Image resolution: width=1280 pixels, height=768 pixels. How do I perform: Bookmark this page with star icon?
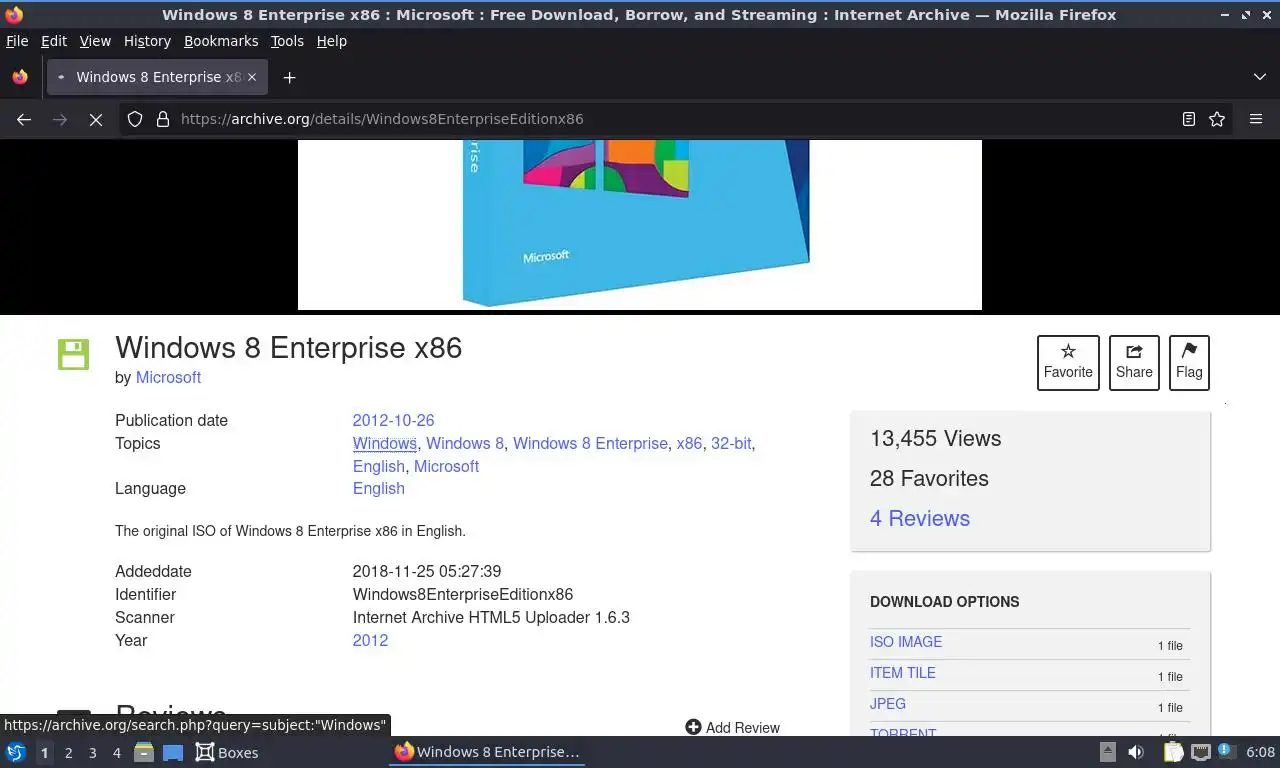(x=1217, y=119)
